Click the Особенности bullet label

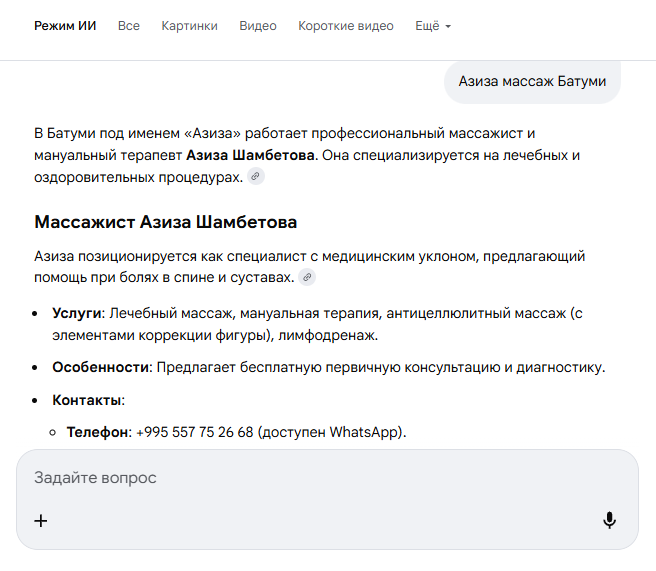[100, 367]
